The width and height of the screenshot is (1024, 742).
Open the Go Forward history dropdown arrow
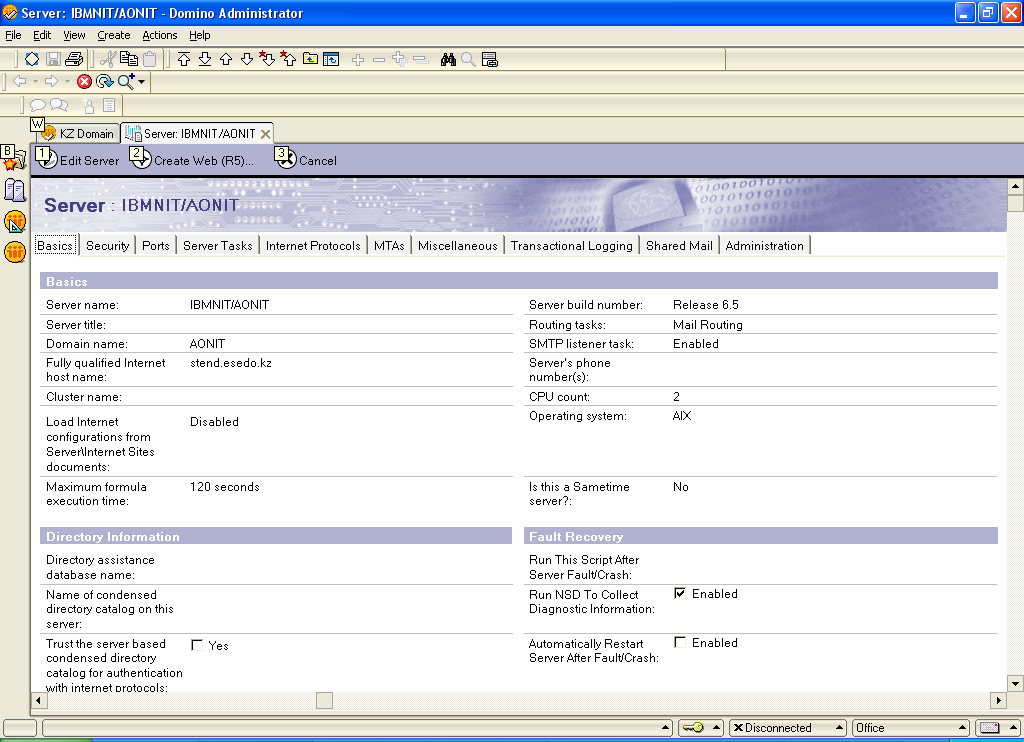point(67,82)
